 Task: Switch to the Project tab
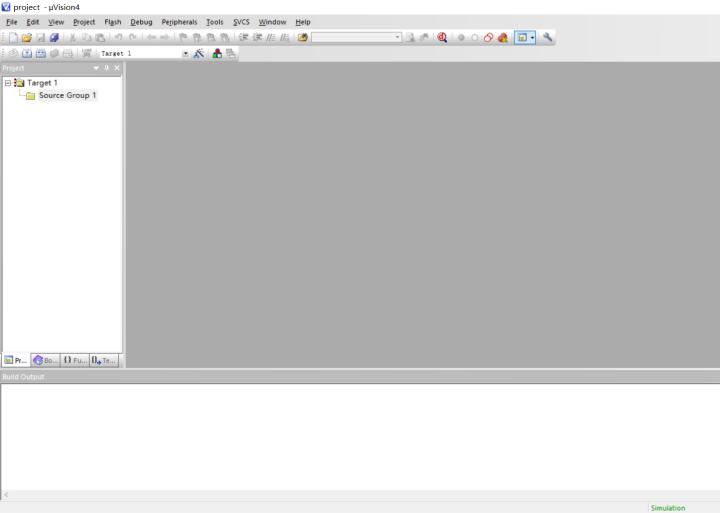click(x=16, y=360)
